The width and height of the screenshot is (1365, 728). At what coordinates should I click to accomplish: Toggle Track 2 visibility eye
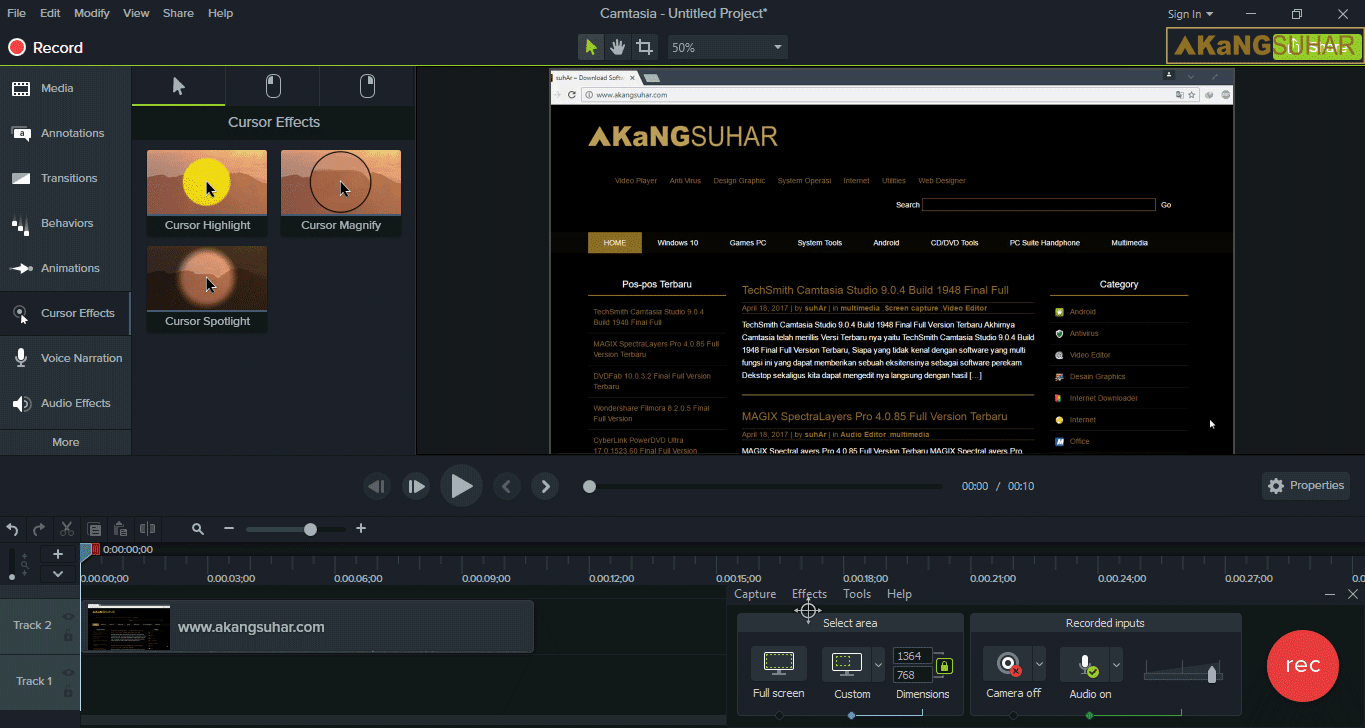coord(68,617)
